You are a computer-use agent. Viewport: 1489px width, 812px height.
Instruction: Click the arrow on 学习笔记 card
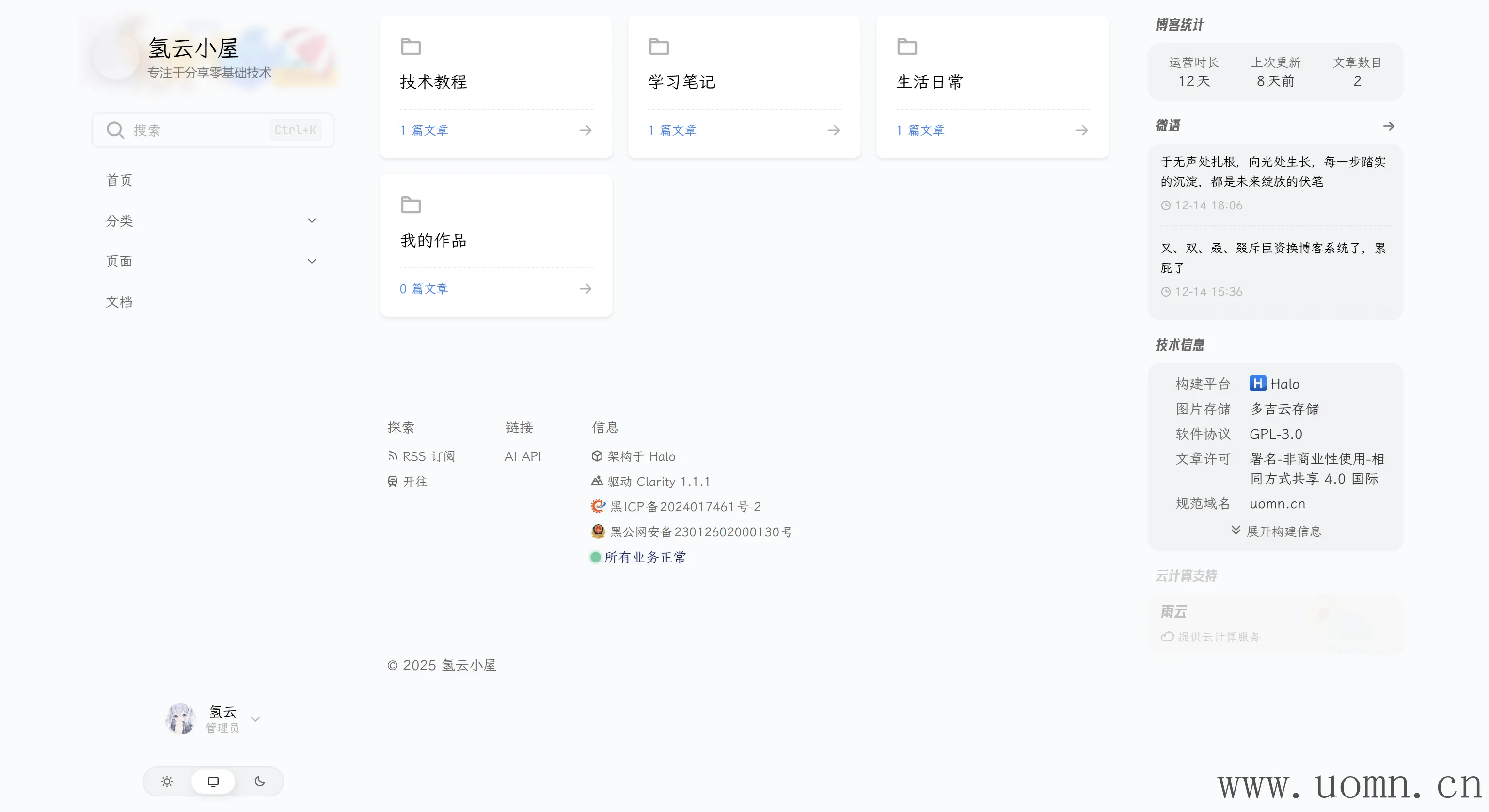tap(833, 131)
